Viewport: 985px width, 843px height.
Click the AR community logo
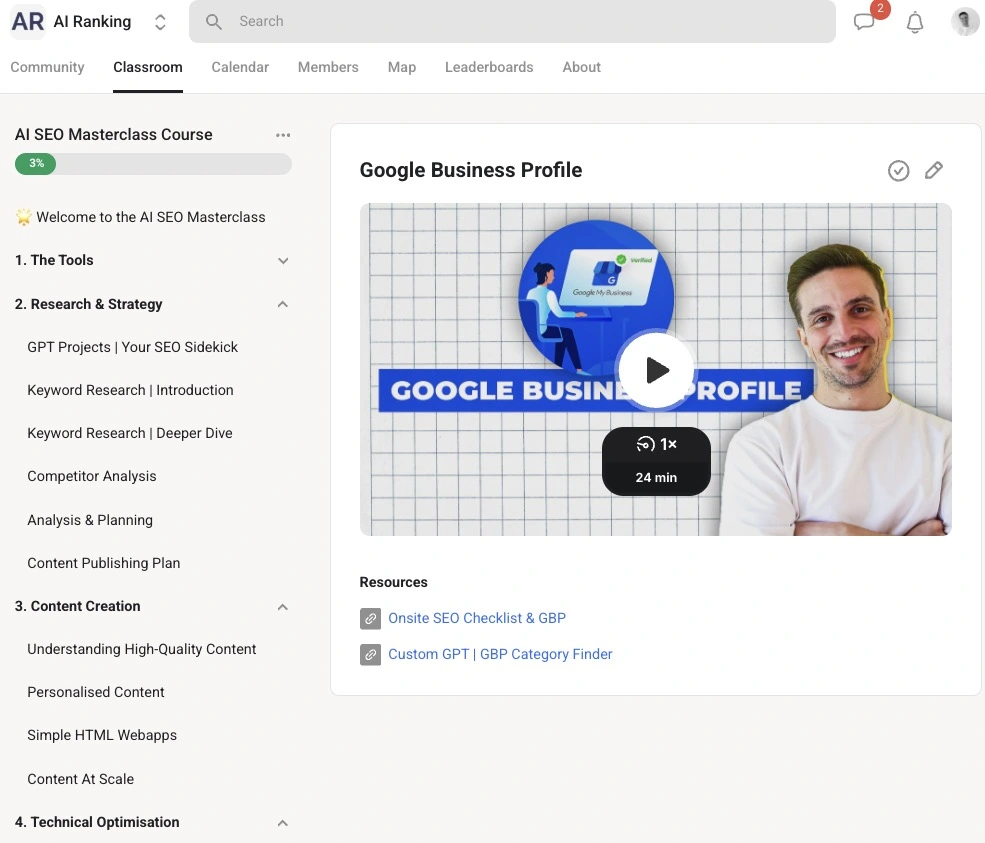pyautogui.click(x=28, y=22)
